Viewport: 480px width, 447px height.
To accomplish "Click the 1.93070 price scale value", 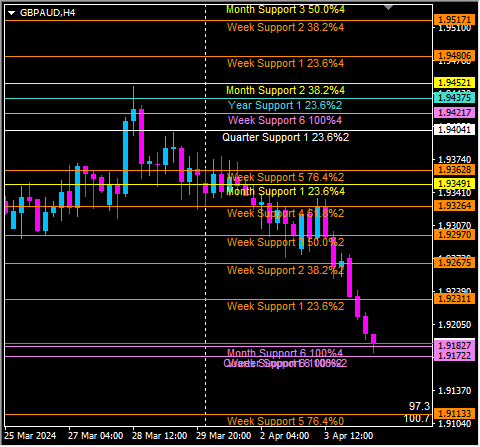I will [455, 226].
